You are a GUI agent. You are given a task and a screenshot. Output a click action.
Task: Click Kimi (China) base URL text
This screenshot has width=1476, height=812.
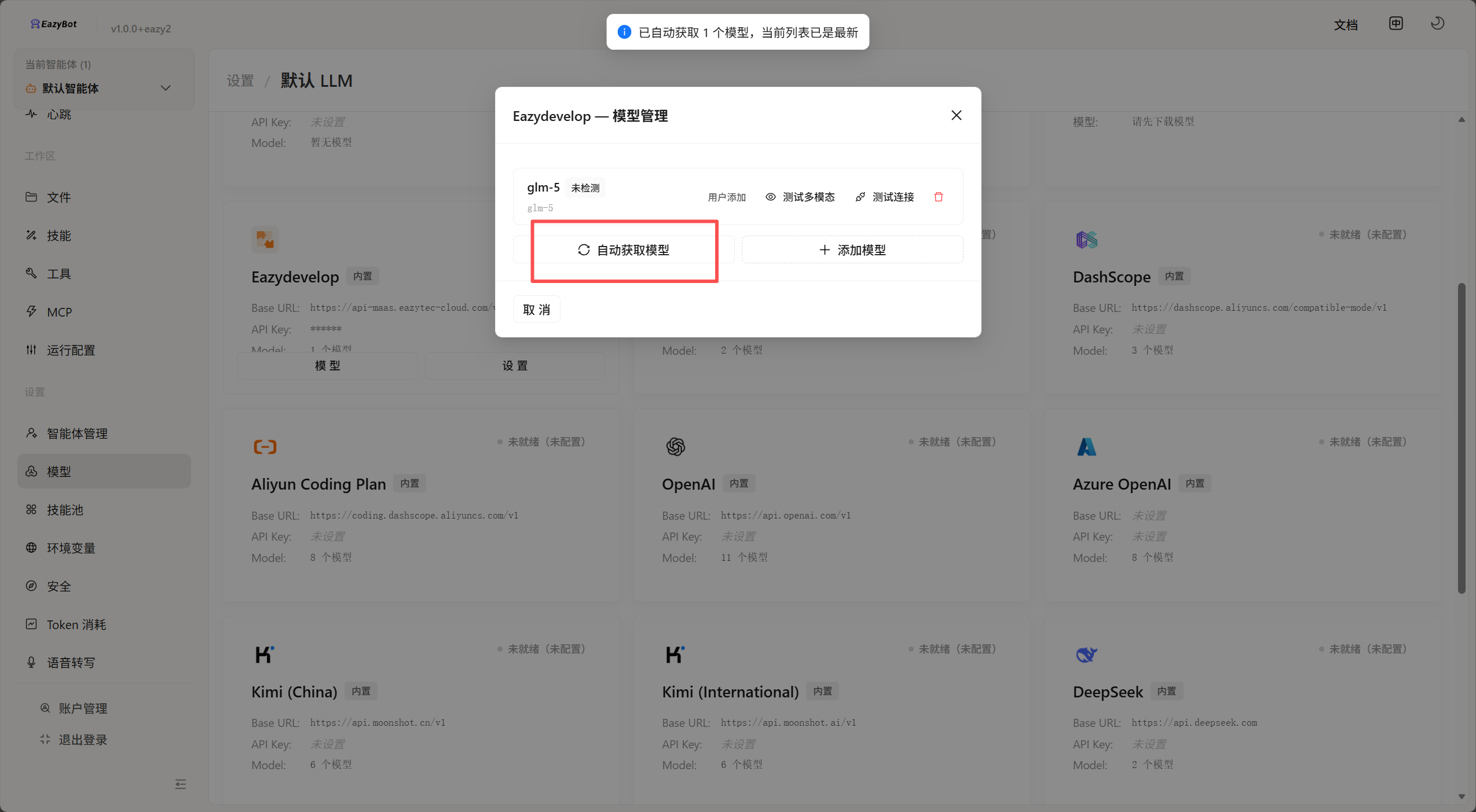click(x=377, y=722)
